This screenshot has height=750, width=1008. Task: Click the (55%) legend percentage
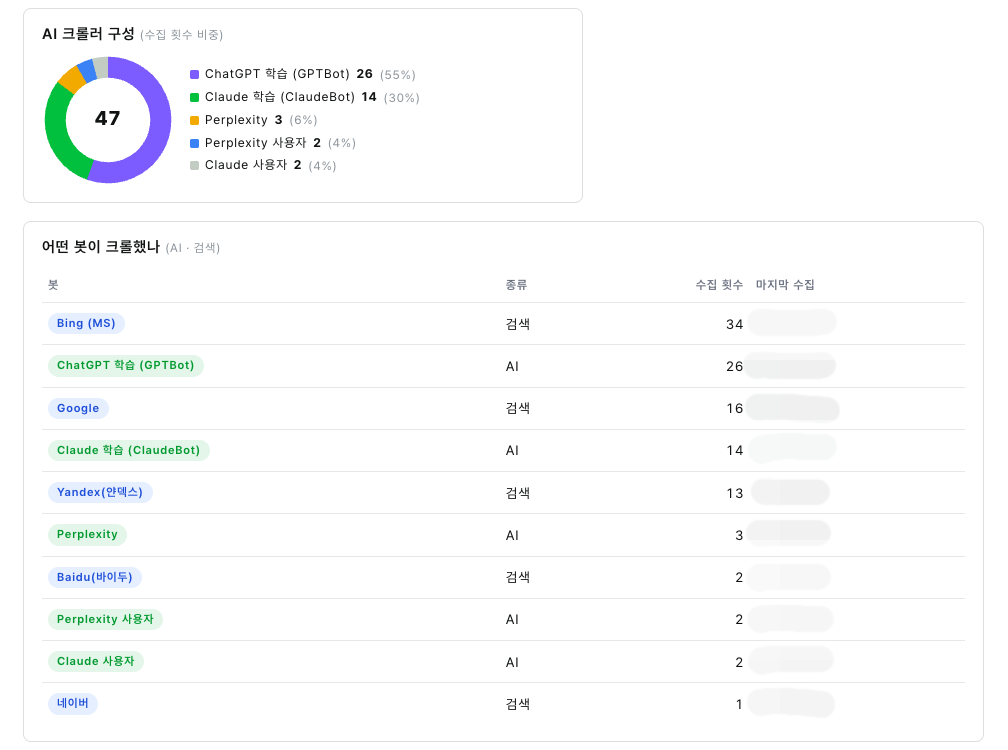(x=397, y=75)
